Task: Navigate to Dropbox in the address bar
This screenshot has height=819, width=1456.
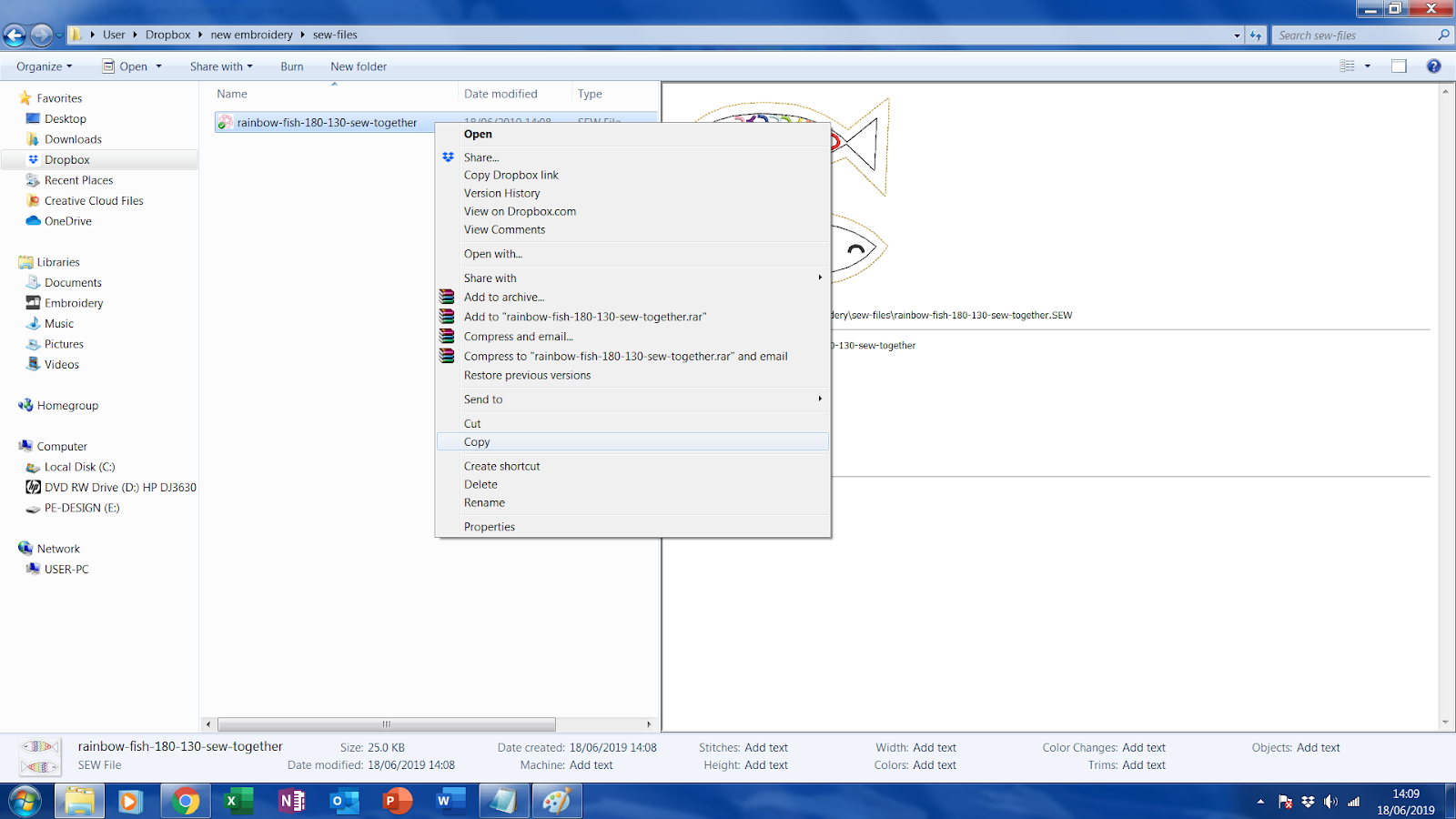Action: pyautogui.click(x=168, y=35)
